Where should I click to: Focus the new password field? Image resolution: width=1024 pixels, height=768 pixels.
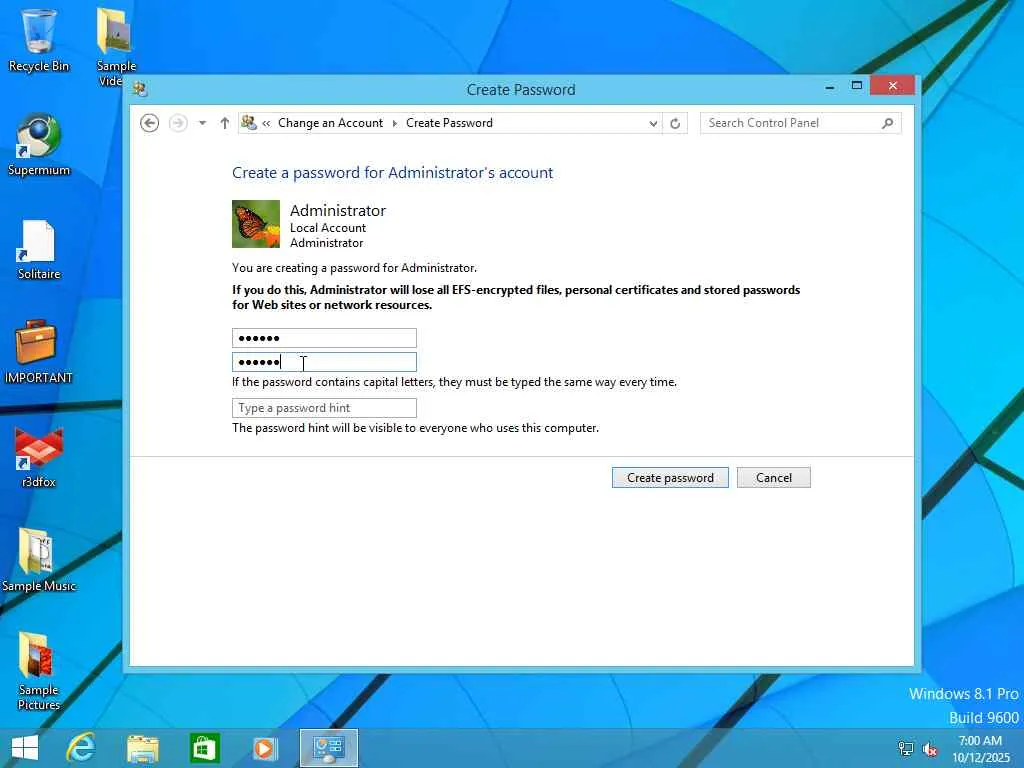pyautogui.click(x=324, y=338)
